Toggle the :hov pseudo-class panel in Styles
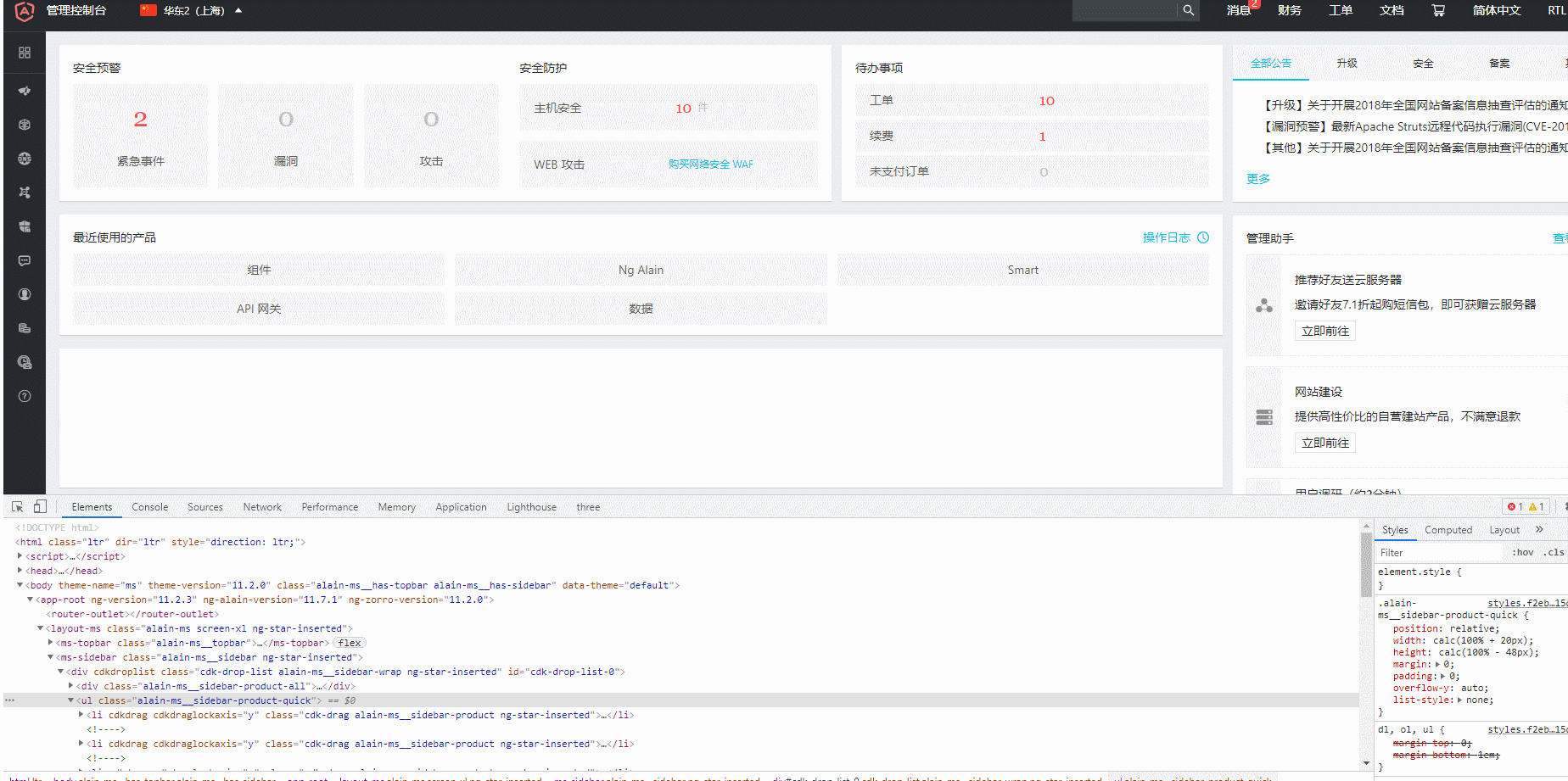The image size is (1568, 781). [x=1521, y=551]
